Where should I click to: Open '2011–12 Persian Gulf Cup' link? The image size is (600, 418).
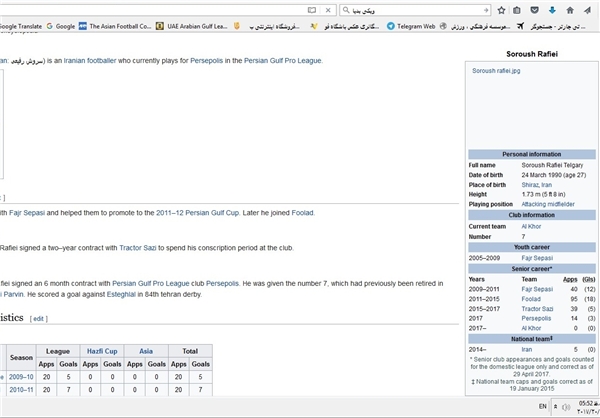pyautogui.click(x=197, y=213)
